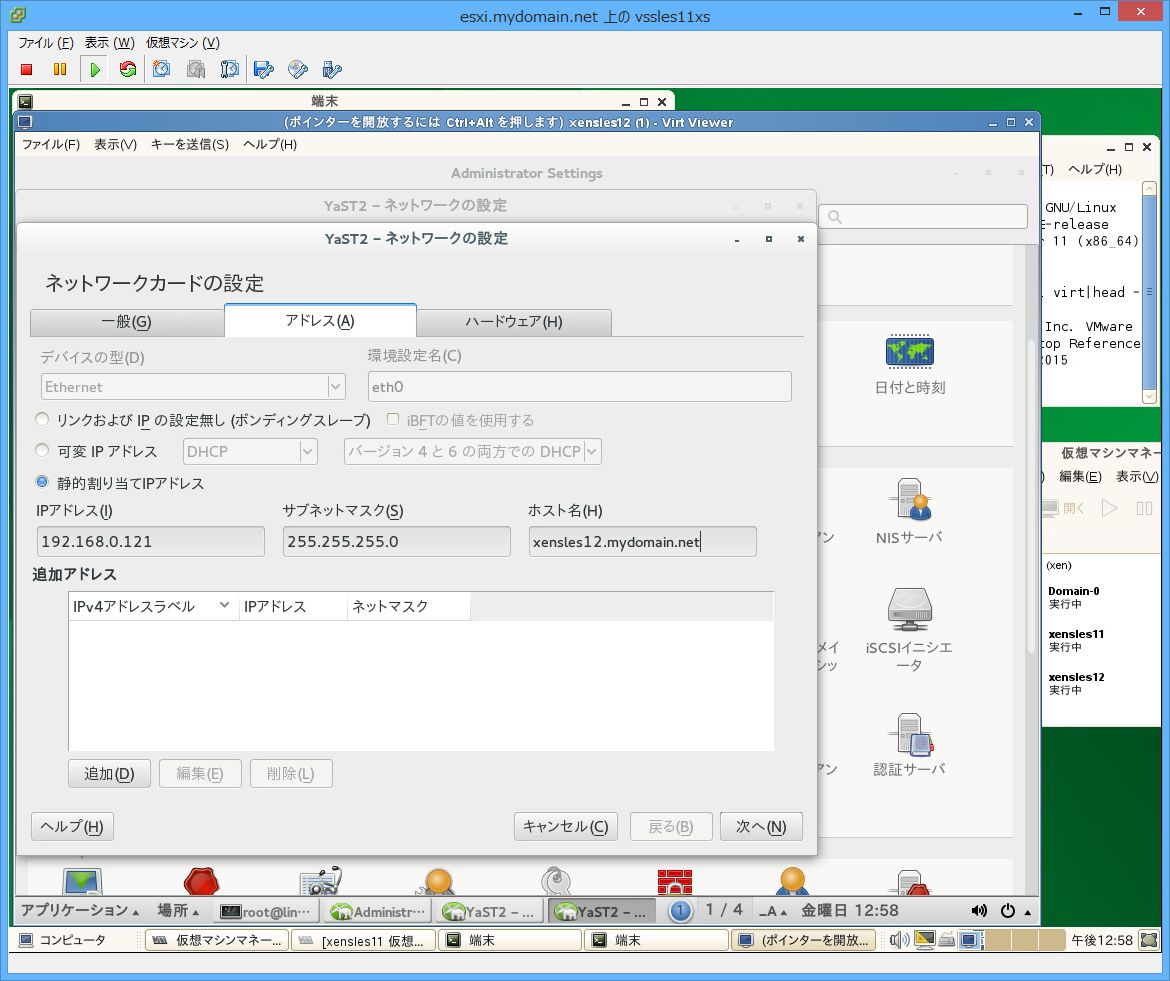Image resolution: width=1170 pixels, height=981 pixels.
Task: Expand the arrow next to guest power icon
Action: (1027, 912)
